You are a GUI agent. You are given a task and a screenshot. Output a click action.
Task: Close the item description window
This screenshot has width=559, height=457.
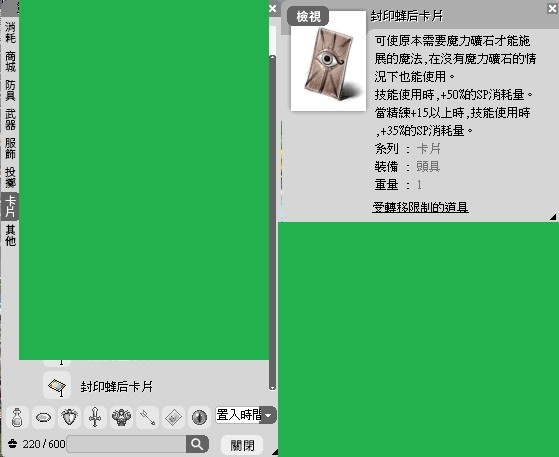(x=552, y=9)
